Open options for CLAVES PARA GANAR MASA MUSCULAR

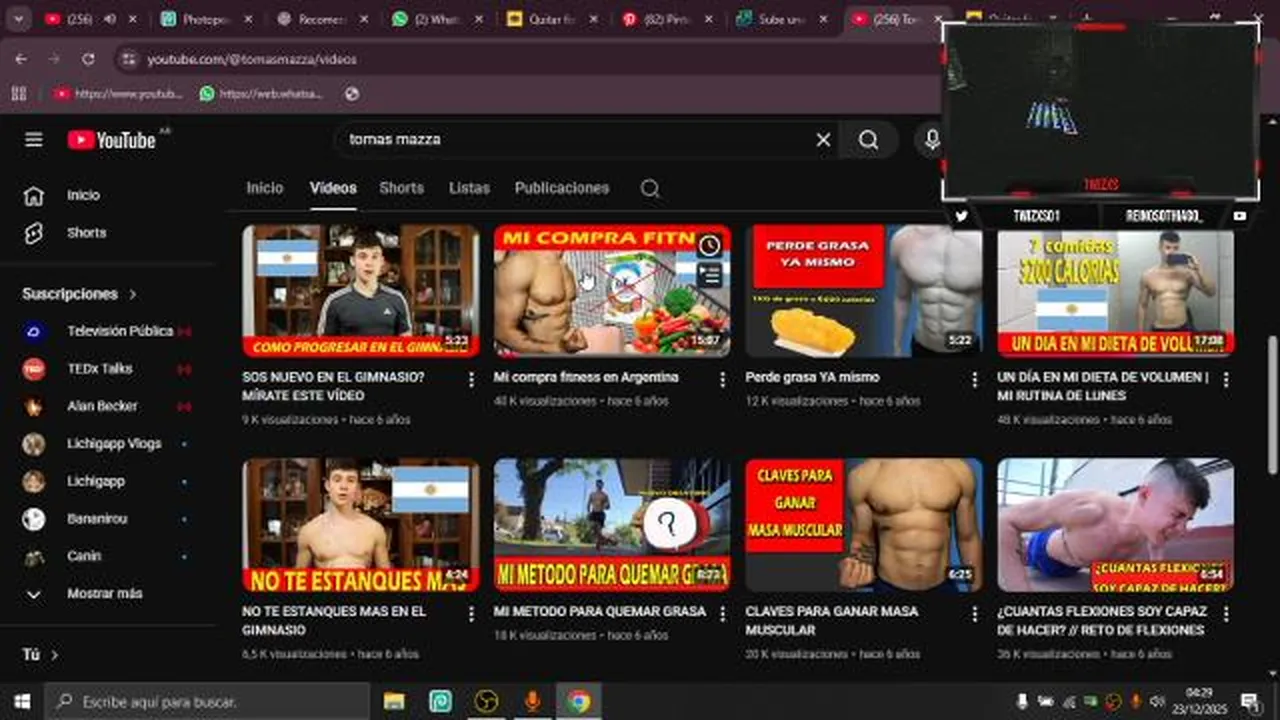point(974,613)
